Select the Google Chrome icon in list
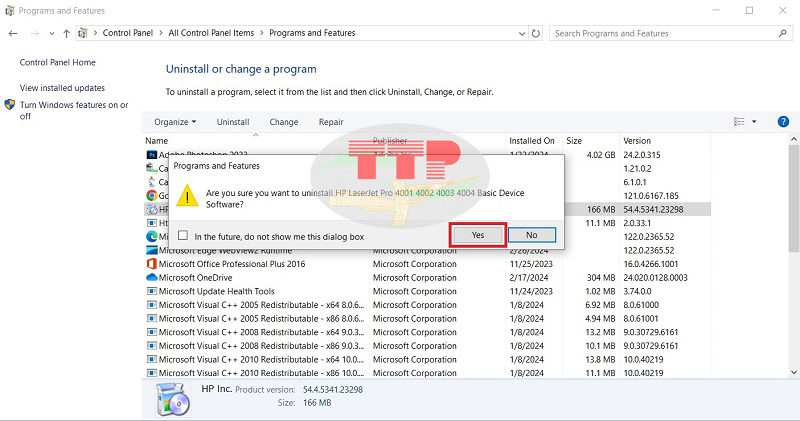This screenshot has height=421, width=800. [152, 195]
